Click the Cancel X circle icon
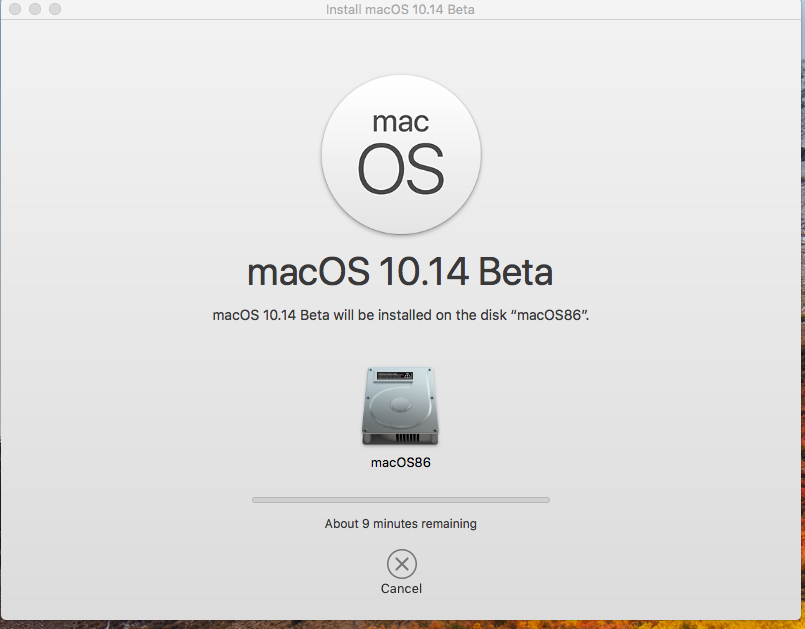Viewport: 805px width, 629px height. (x=401, y=564)
